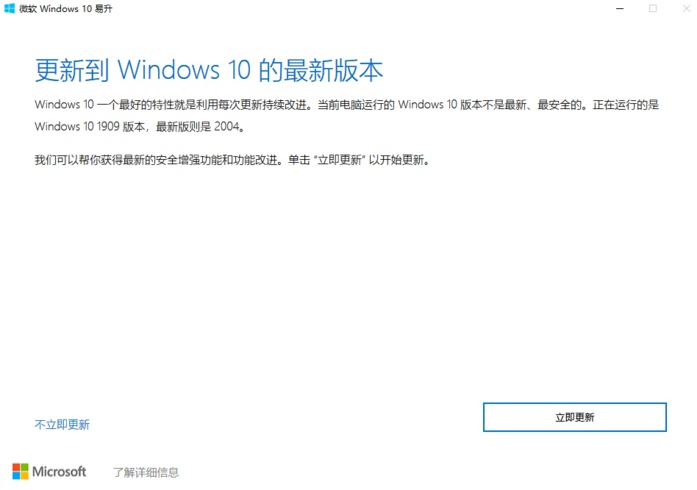697x490 pixels.
Task: Click the word 更新到 in the blue heading
Action: pyautogui.click(x=72, y=71)
